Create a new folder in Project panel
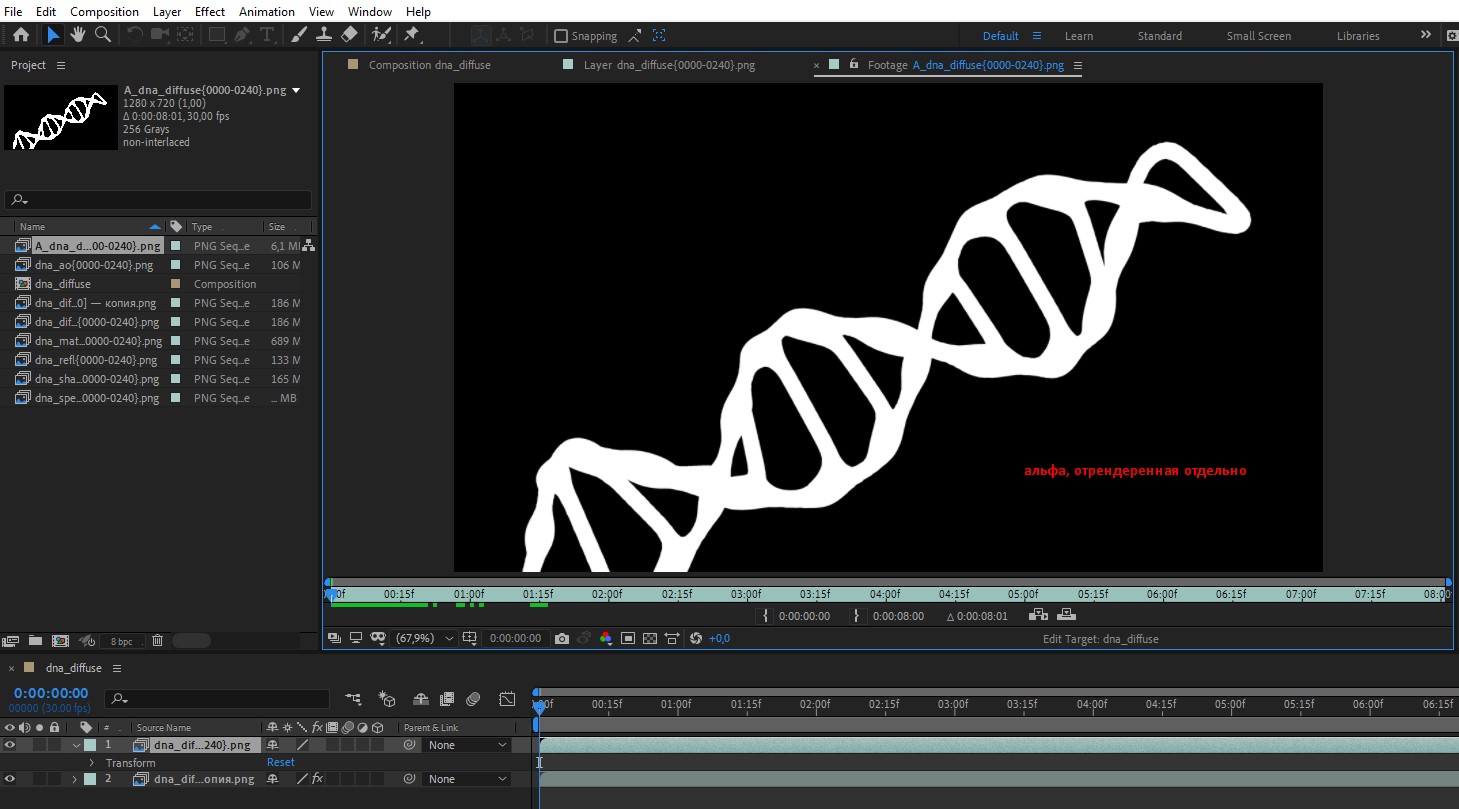Viewport: 1459px width, 809px height. click(x=35, y=640)
